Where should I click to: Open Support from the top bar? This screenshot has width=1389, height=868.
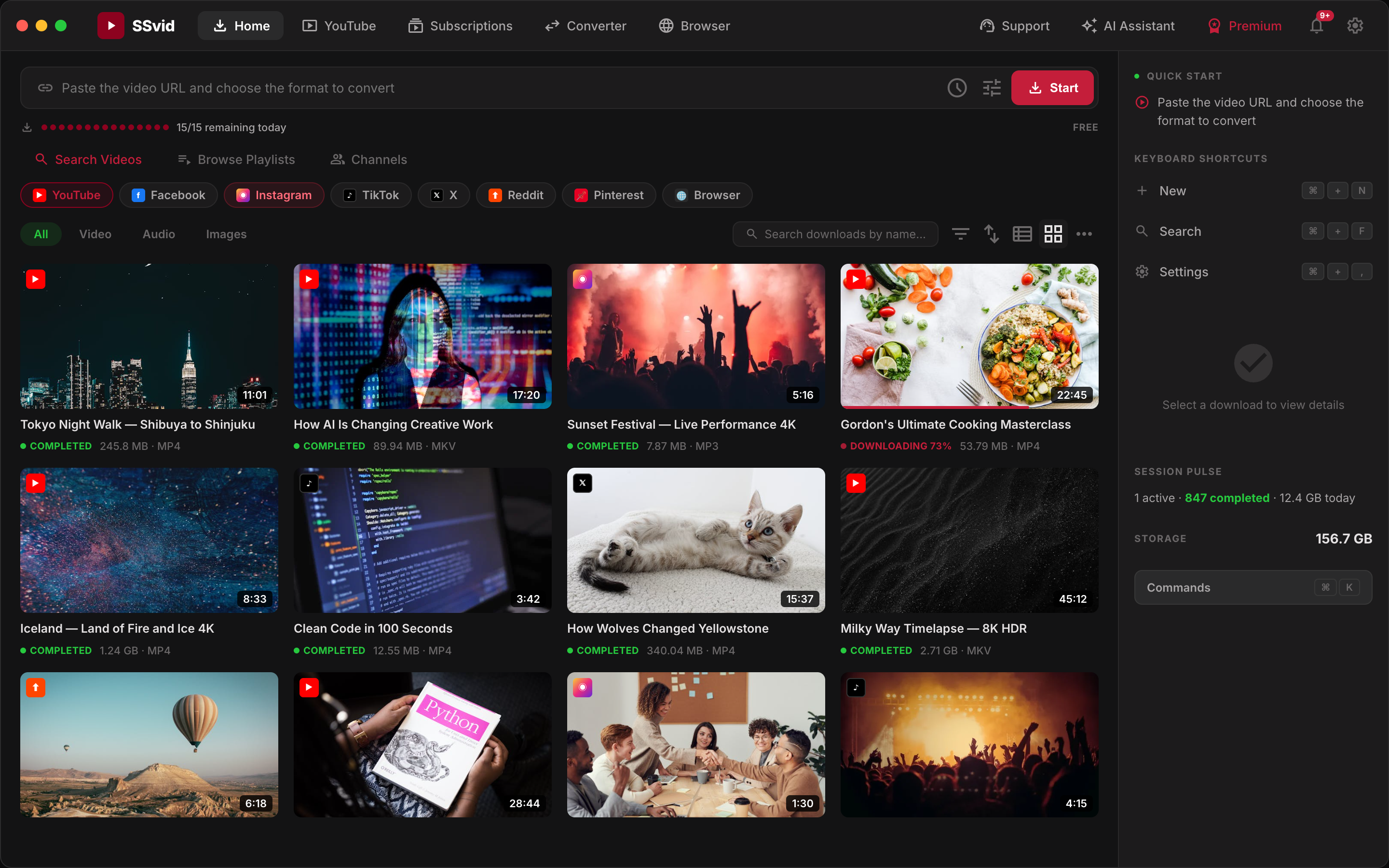coord(1014,25)
